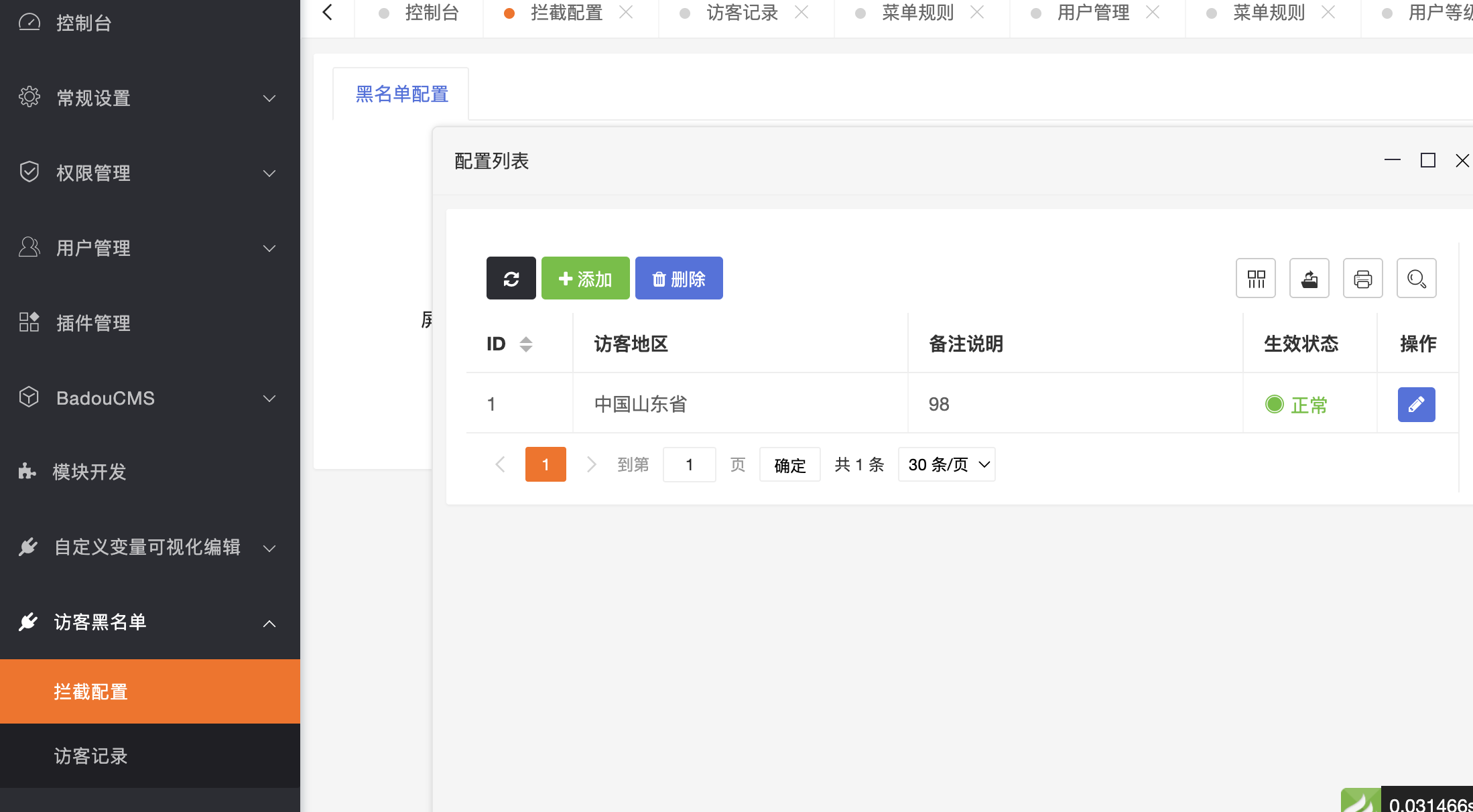The height and width of the screenshot is (812, 1473).
Task: Click the green progress indicator at bottom right
Action: 1360,801
